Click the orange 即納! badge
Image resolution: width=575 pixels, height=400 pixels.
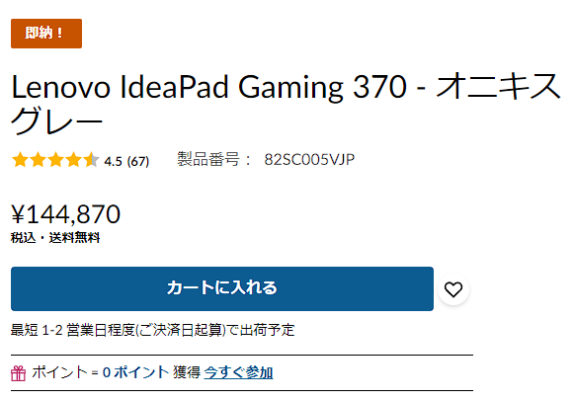(46, 33)
